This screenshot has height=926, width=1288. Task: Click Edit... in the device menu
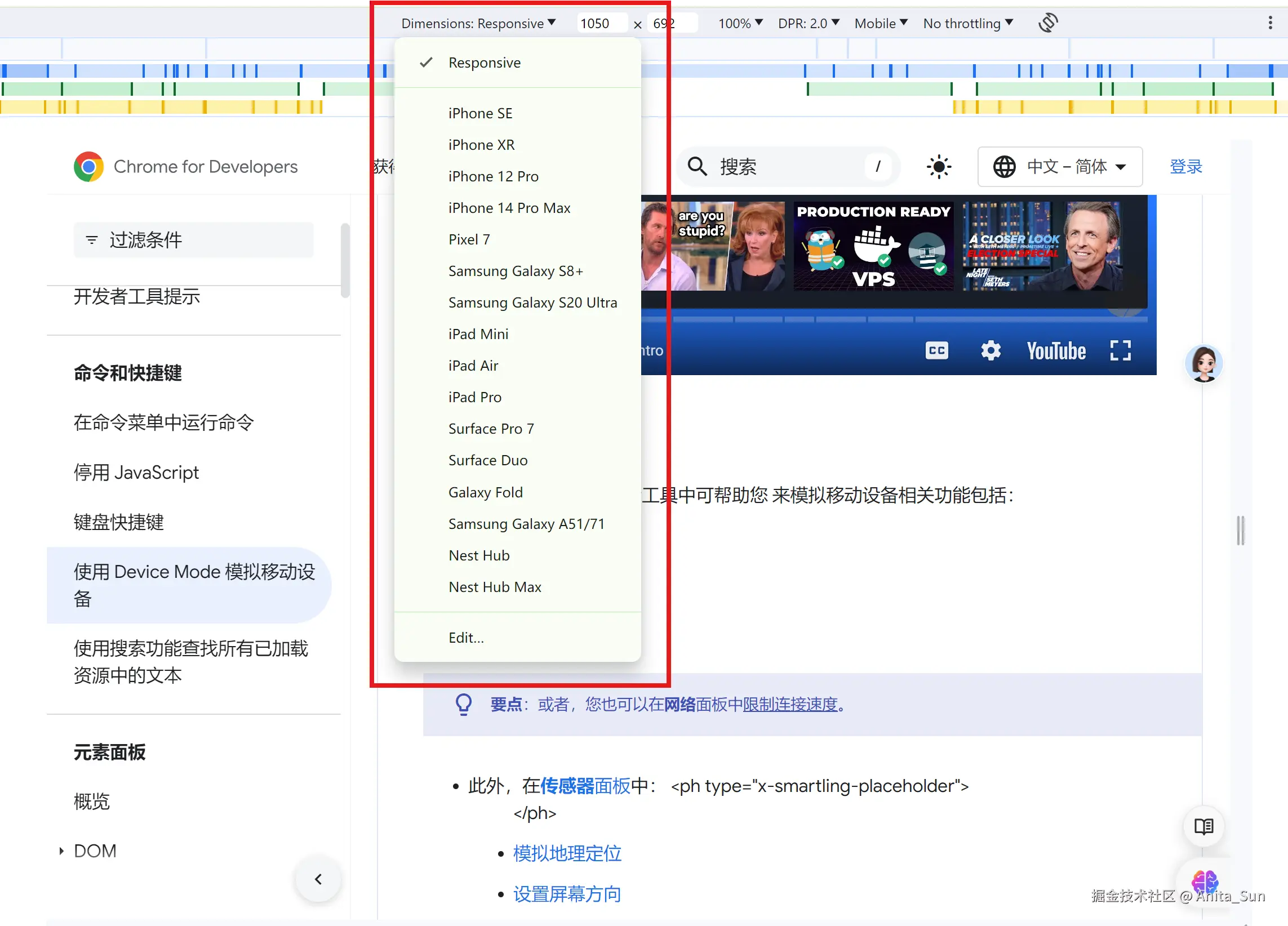coord(517,637)
